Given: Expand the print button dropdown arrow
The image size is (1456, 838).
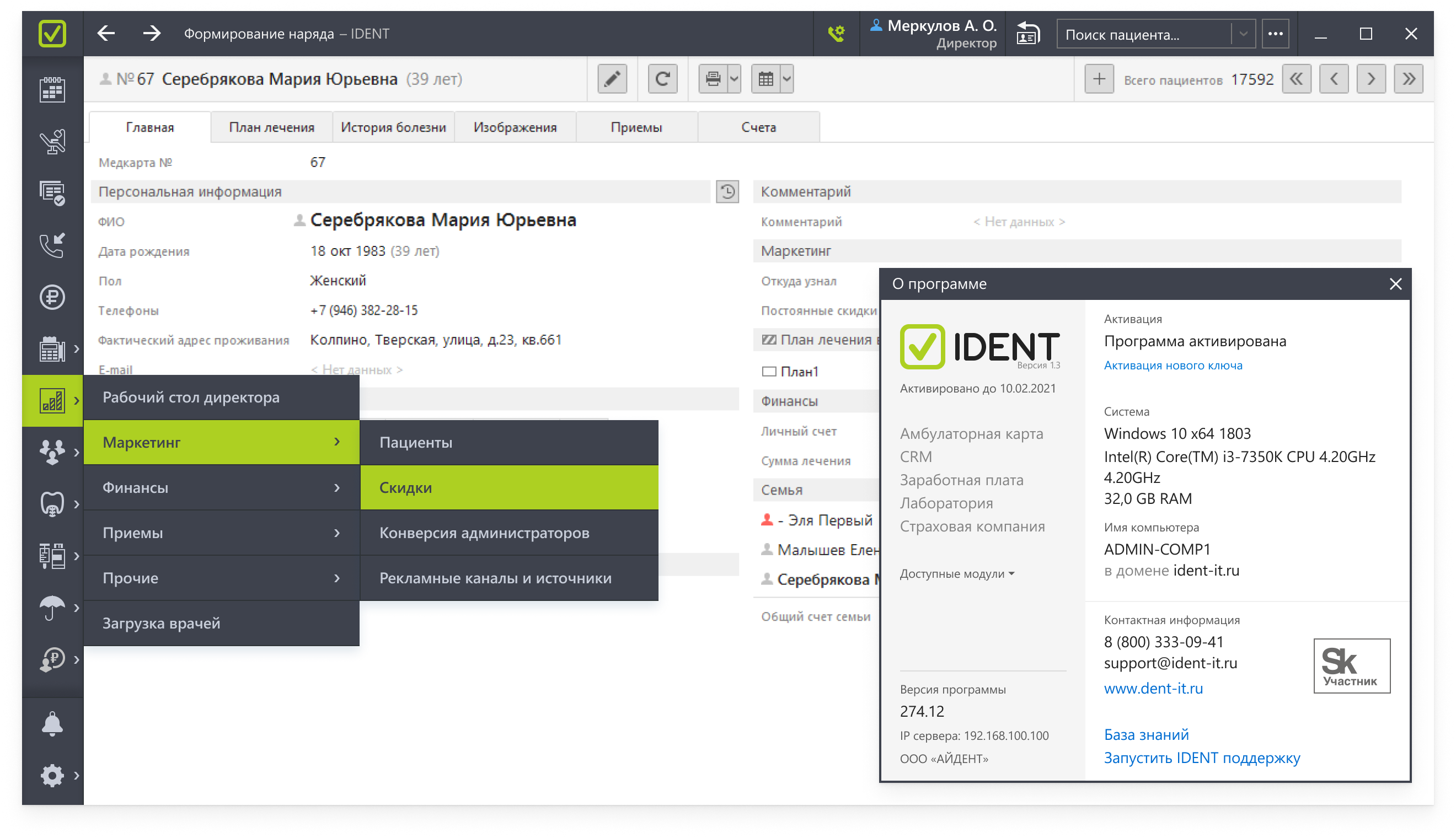Looking at the screenshot, I should click(734, 79).
